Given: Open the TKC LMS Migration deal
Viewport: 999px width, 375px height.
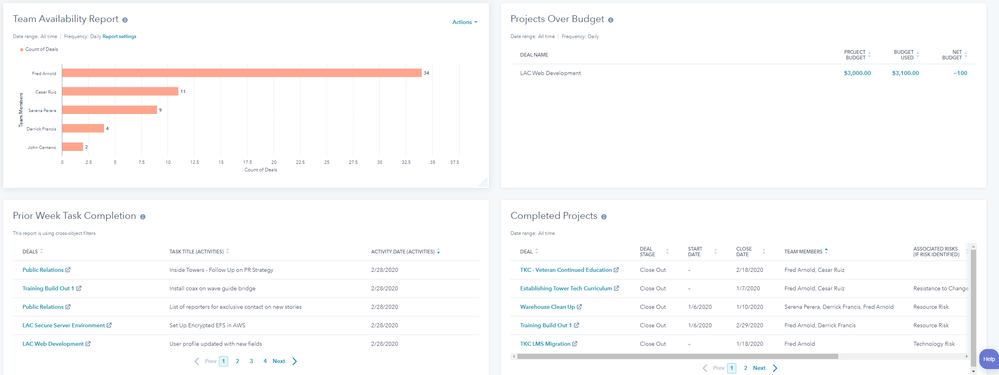Looking at the screenshot, I should [x=545, y=344].
